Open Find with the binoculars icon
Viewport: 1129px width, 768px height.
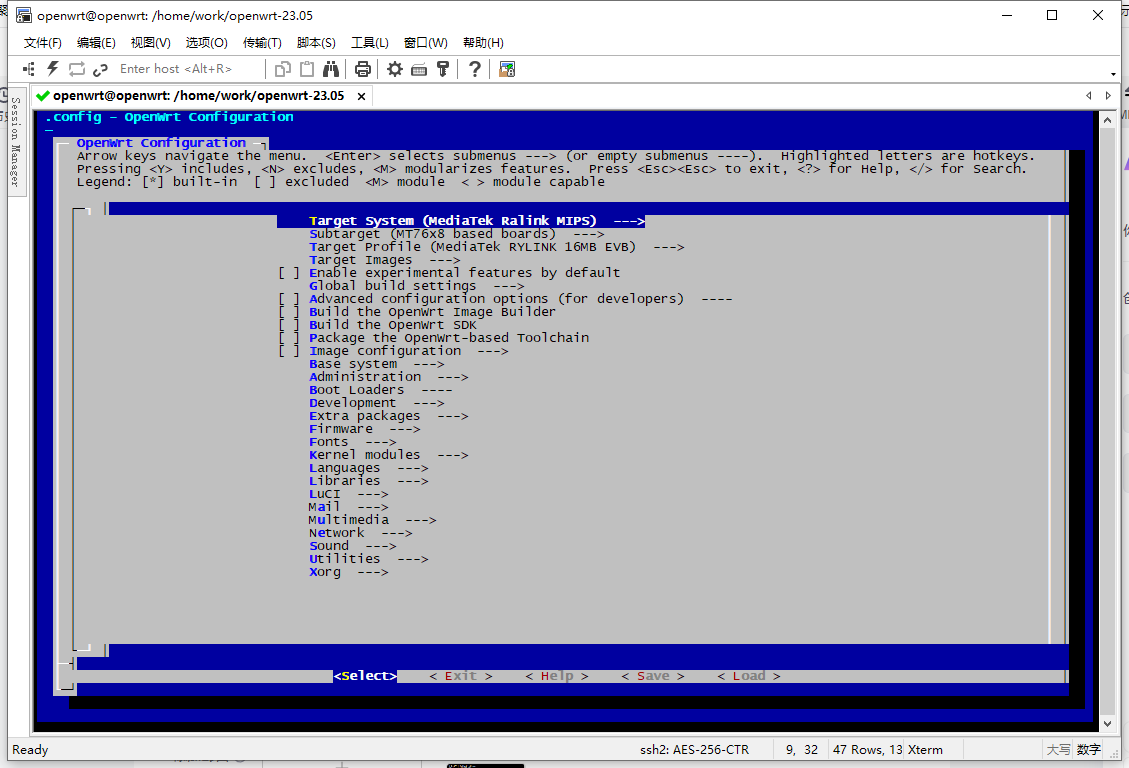pos(330,69)
